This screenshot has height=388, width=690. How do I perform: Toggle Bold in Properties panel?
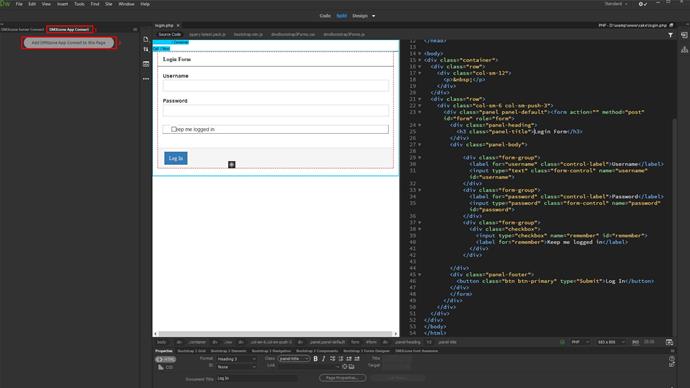316,359
